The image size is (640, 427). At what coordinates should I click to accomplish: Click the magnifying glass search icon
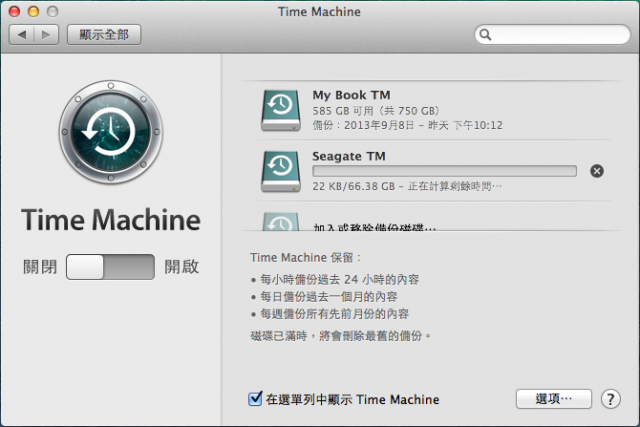[x=485, y=35]
